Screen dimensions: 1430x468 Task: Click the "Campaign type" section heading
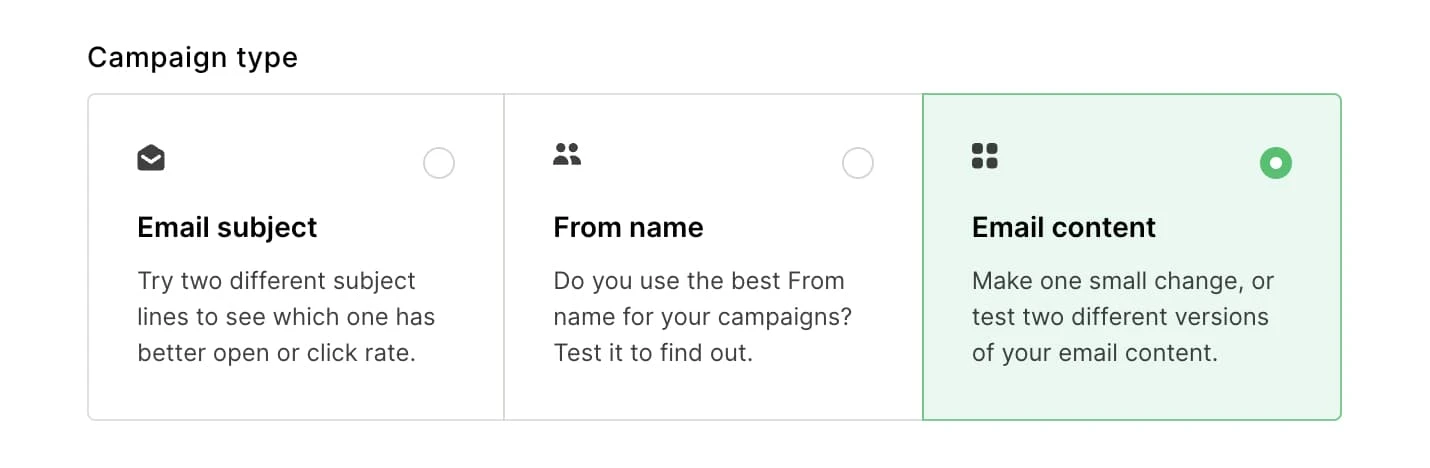(x=192, y=58)
